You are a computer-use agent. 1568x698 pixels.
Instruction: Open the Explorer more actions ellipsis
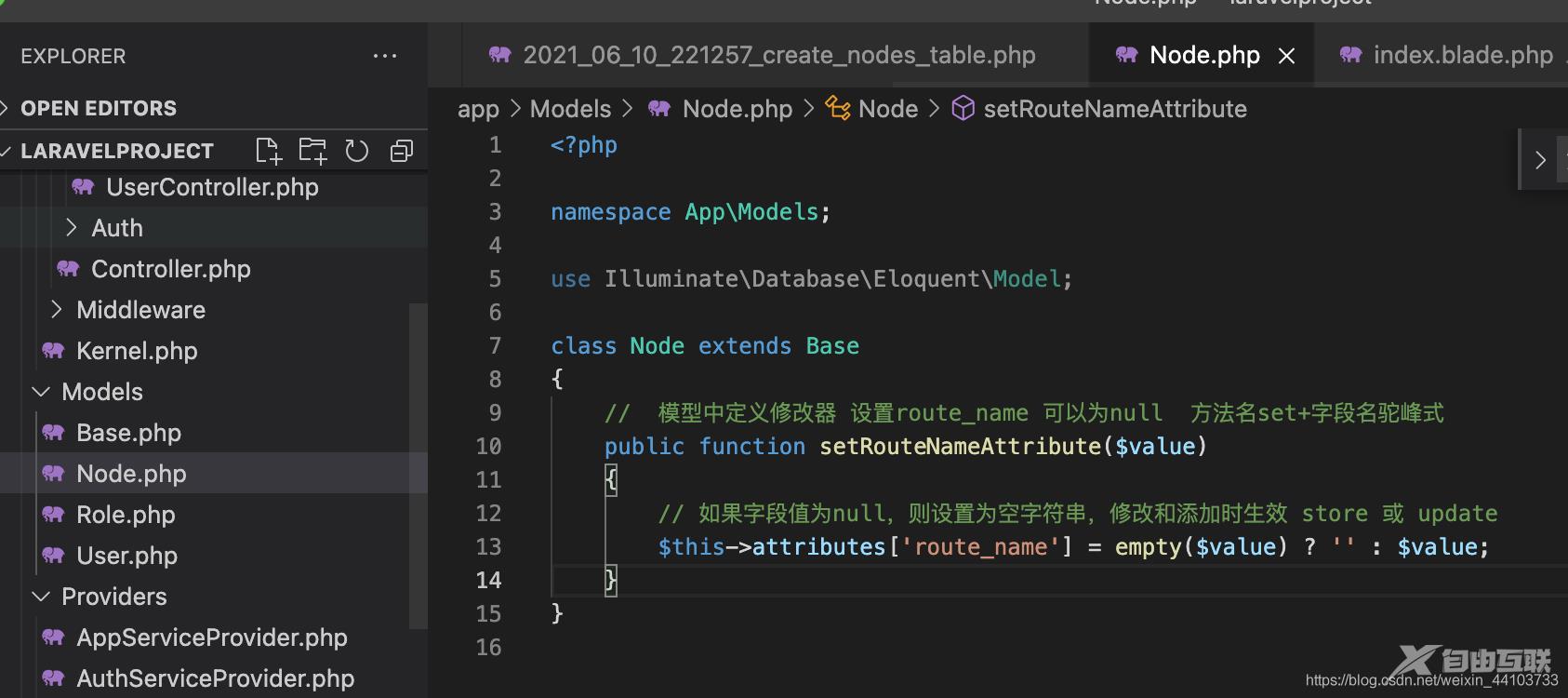pos(385,56)
